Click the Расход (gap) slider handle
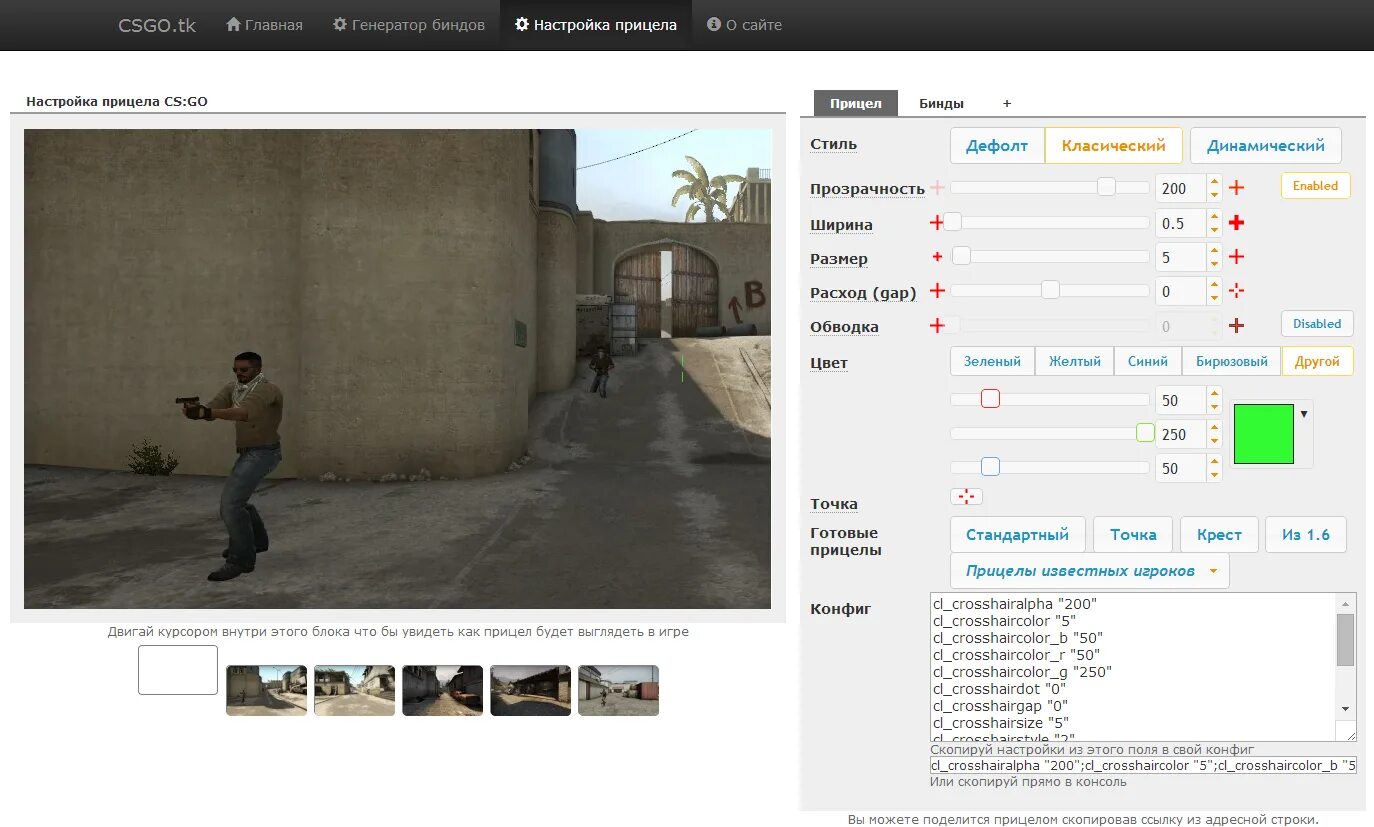Image resolution: width=1374 pixels, height=827 pixels. [x=1050, y=290]
